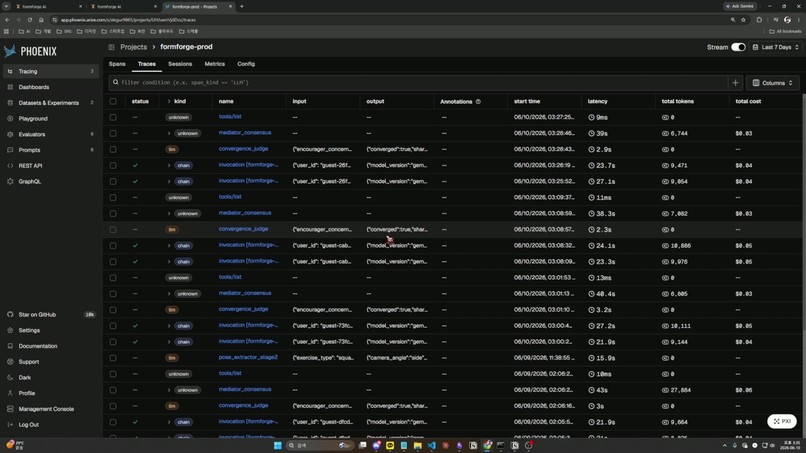The width and height of the screenshot is (806, 453).
Task: Expand the mediator_consensus trace with 40.4s latency
Action: 169,294
